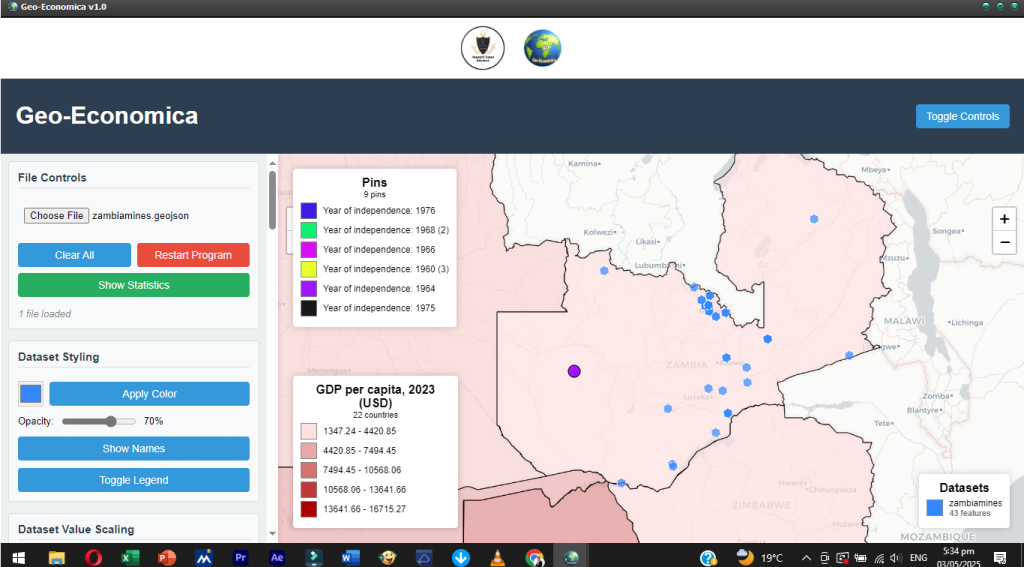The height and width of the screenshot is (567, 1024).
Task: Click the purple pin marker on Zambia
Action: click(574, 371)
